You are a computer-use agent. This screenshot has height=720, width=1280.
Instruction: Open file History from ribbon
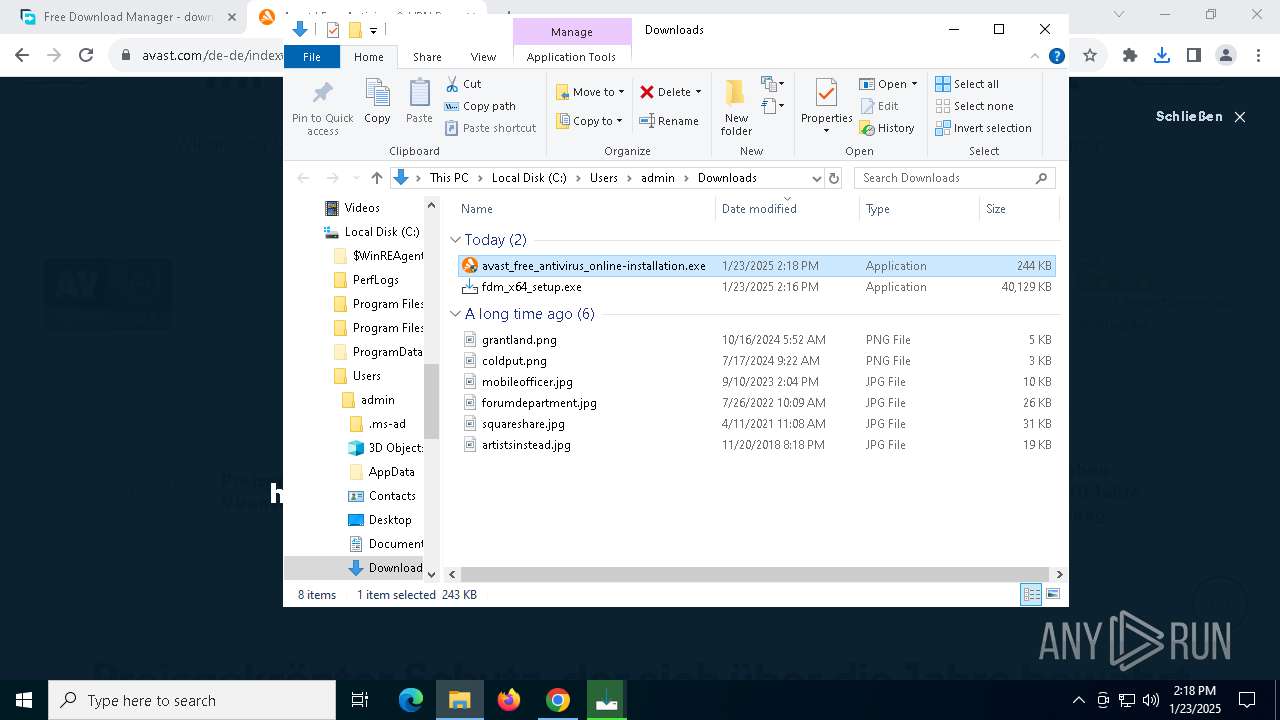887,128
